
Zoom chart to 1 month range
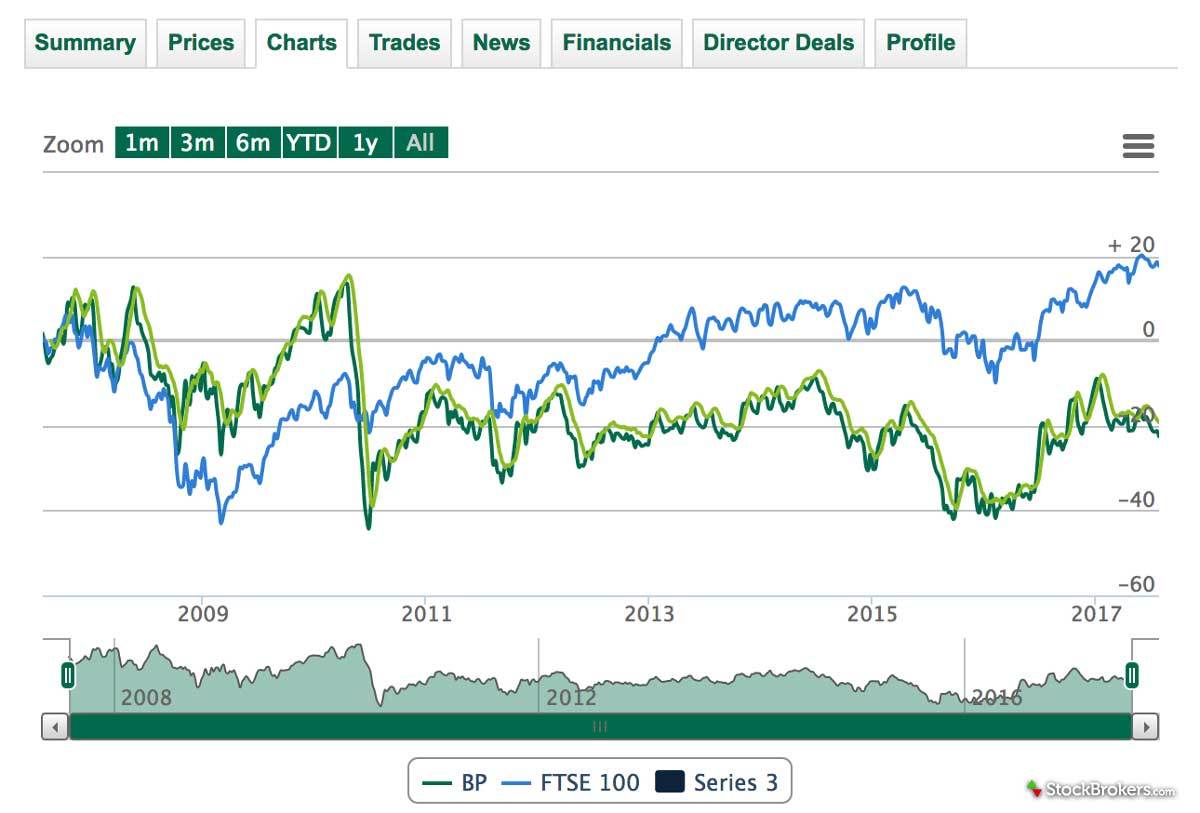(x=141, y=143)
